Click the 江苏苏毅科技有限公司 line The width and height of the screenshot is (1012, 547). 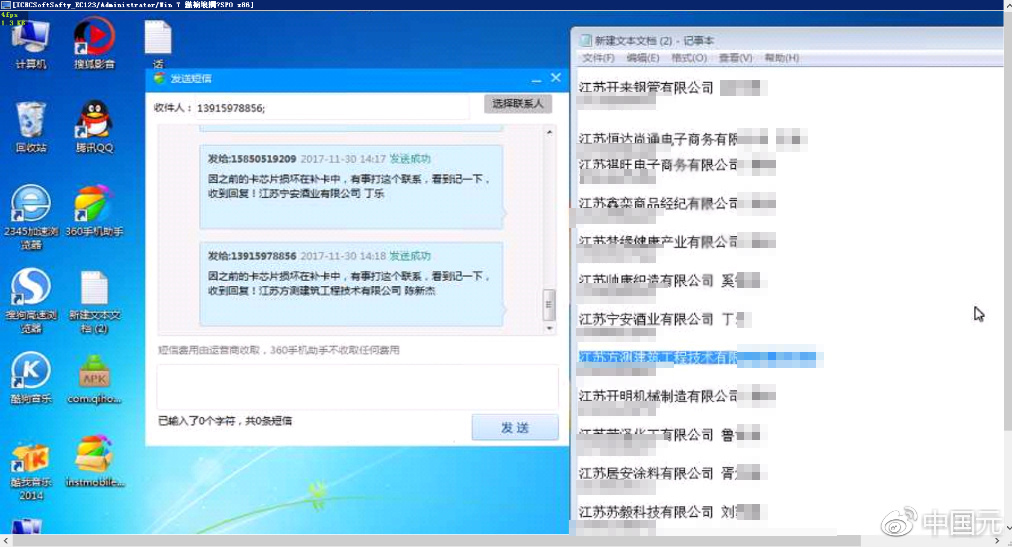671,512
